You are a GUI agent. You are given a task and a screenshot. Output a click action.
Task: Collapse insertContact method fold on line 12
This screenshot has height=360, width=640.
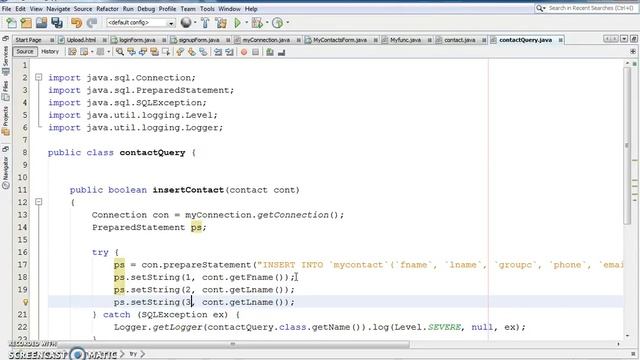[x=38, y=202]
